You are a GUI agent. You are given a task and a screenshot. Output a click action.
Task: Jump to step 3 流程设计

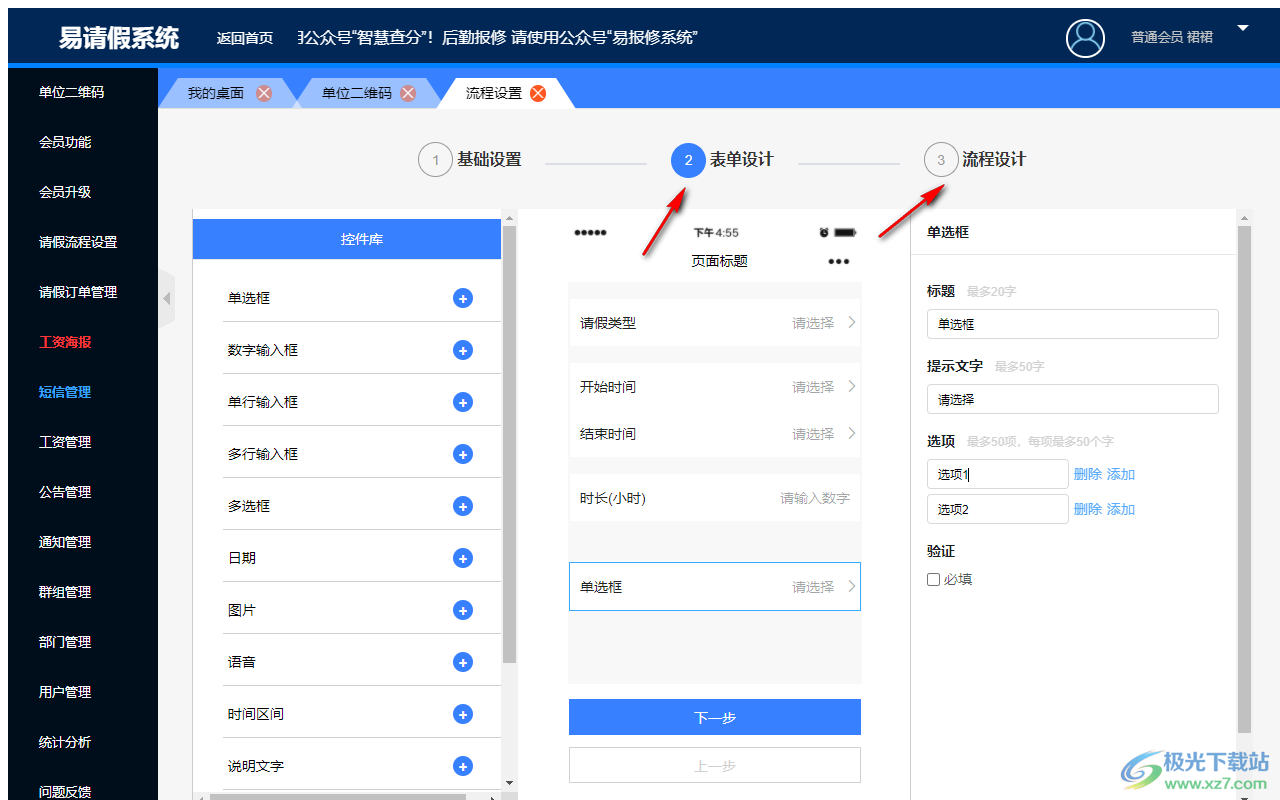[x=975, y=160]
